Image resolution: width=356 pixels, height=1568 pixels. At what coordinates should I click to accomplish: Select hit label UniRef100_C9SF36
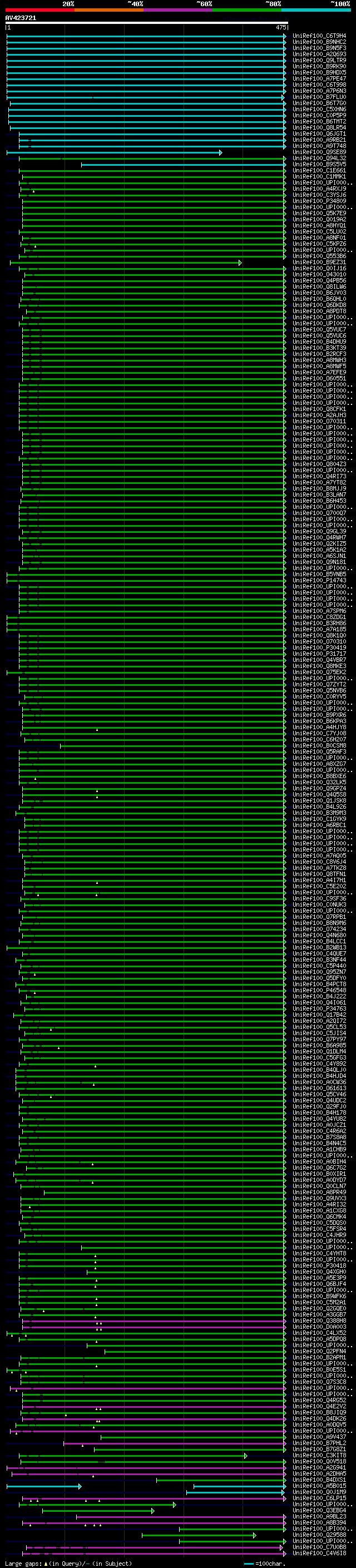pyautogui.click(x=319, y=898)
